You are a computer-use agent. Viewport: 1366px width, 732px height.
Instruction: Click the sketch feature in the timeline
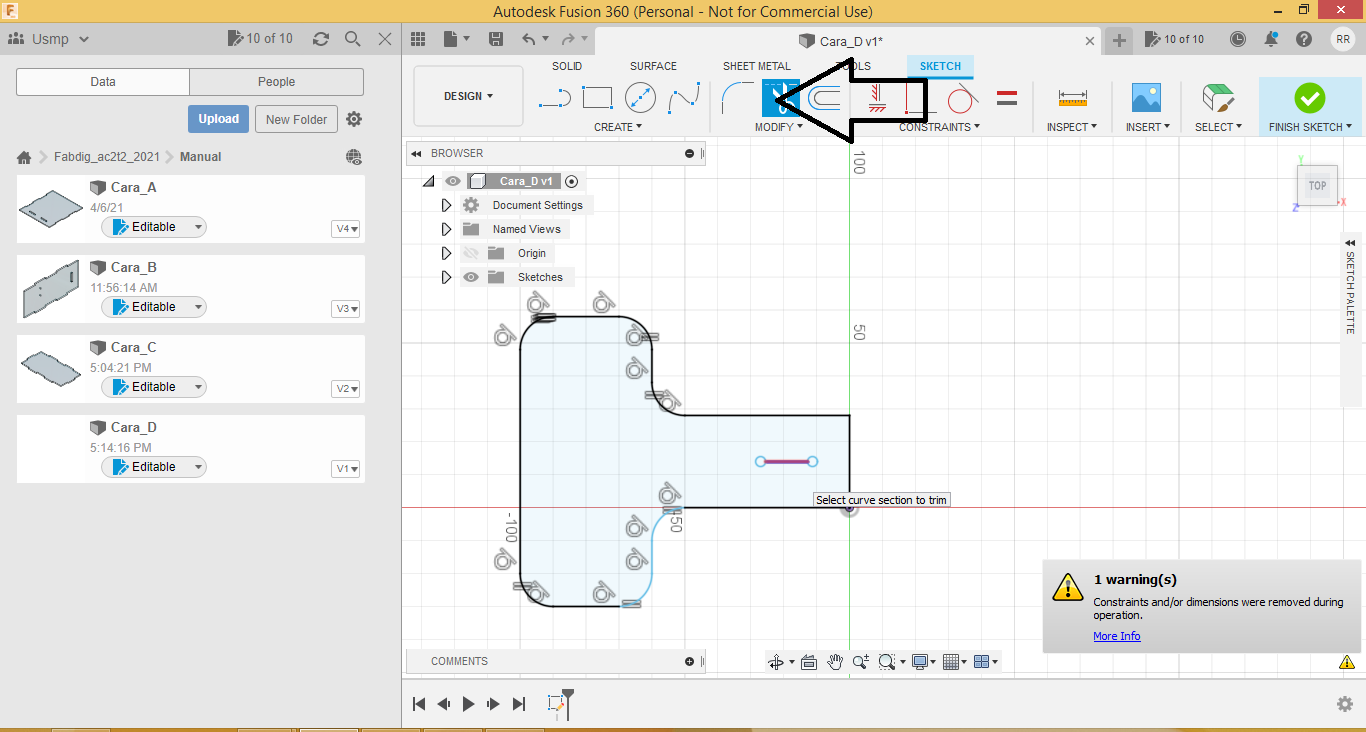[556, 704]
